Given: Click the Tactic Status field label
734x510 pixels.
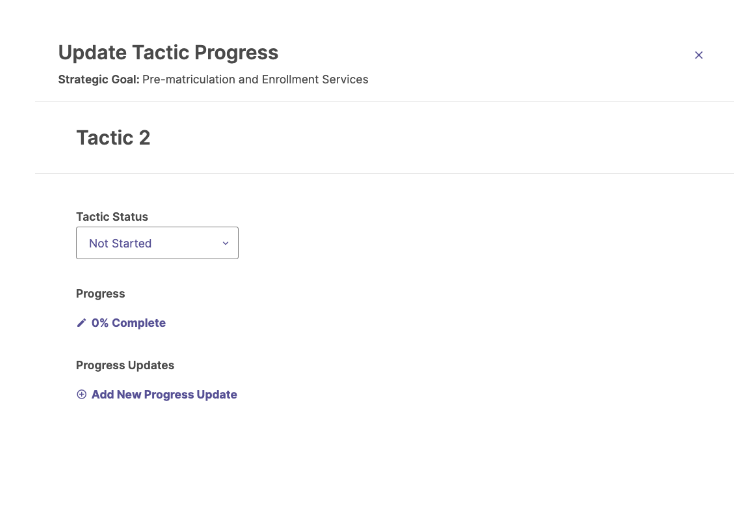Looking at the screenshot, I should pos(112,217).
